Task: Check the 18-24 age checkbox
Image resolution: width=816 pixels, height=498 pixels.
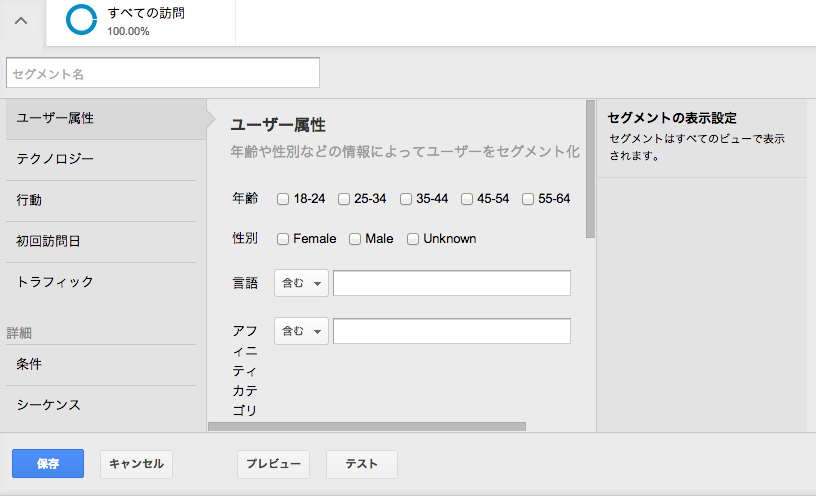Action: [283, 199]
